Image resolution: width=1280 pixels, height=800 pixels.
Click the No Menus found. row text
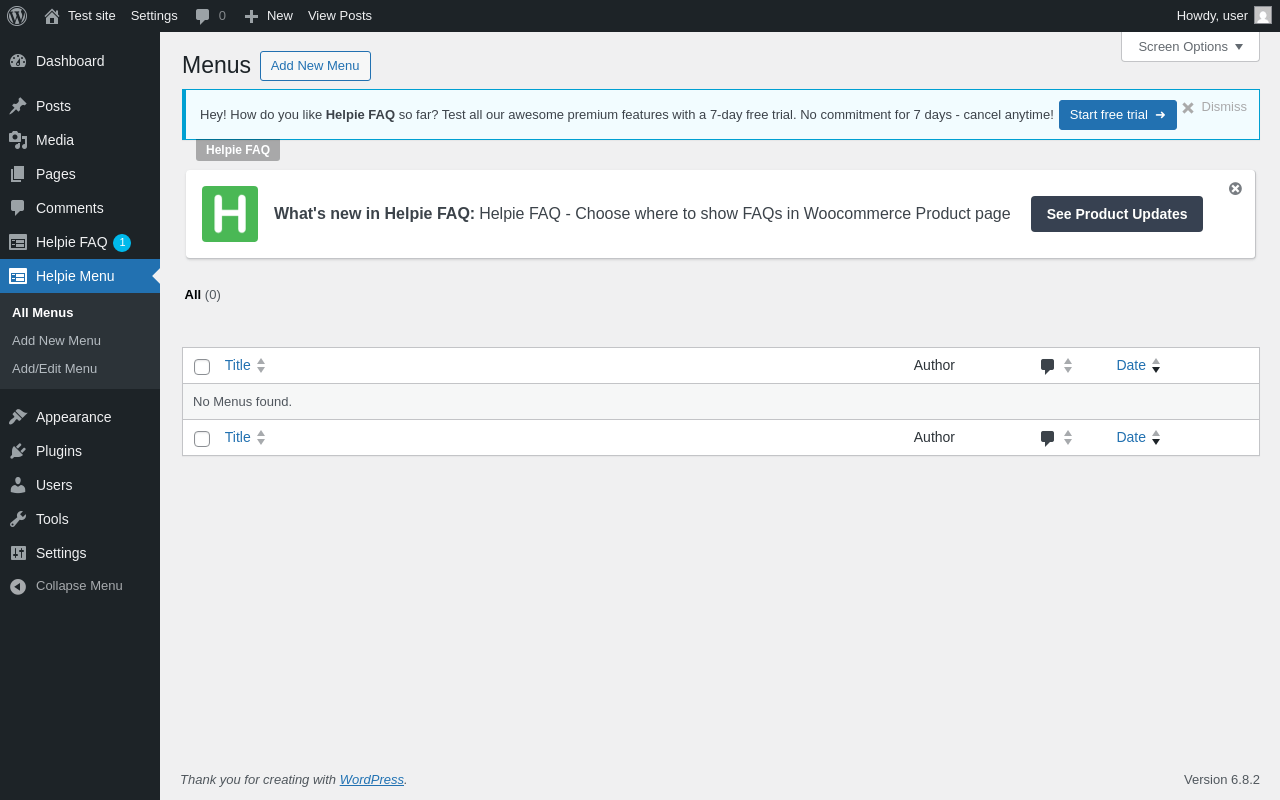242,401
